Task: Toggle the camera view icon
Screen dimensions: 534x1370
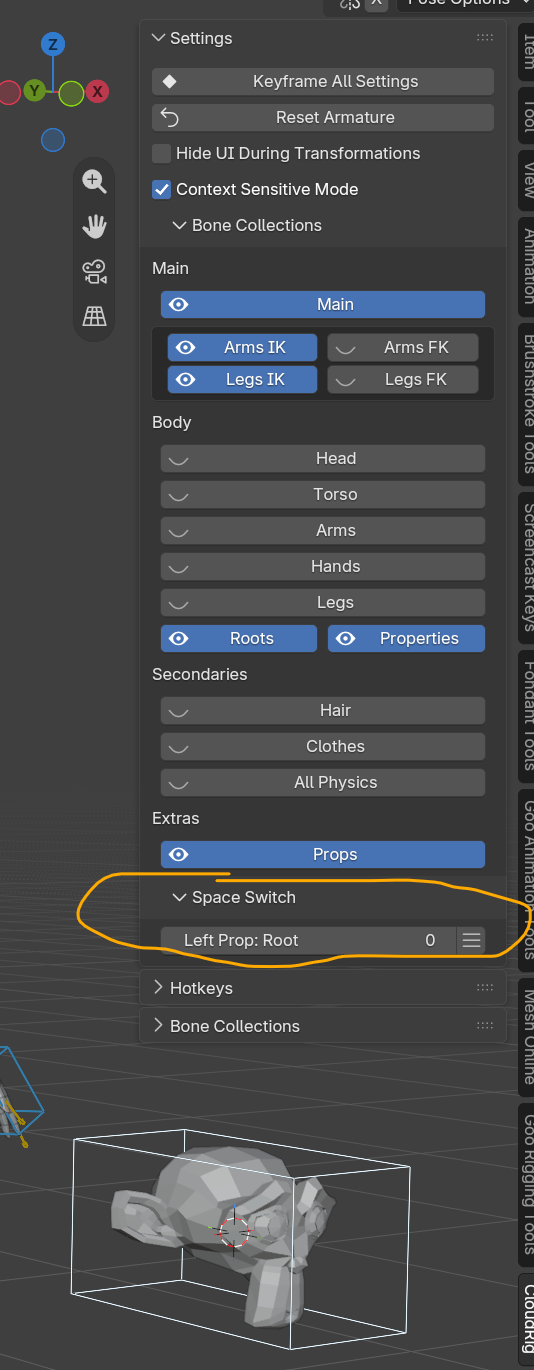Action: pos(95,272)
